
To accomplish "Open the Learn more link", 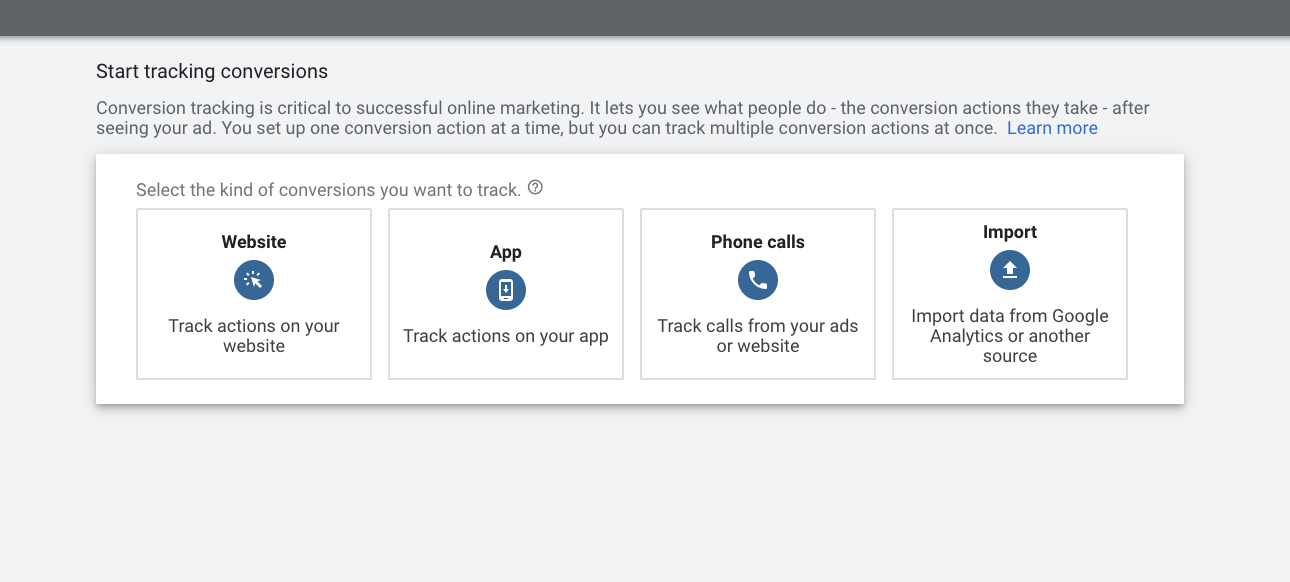I will (1052, 127).
